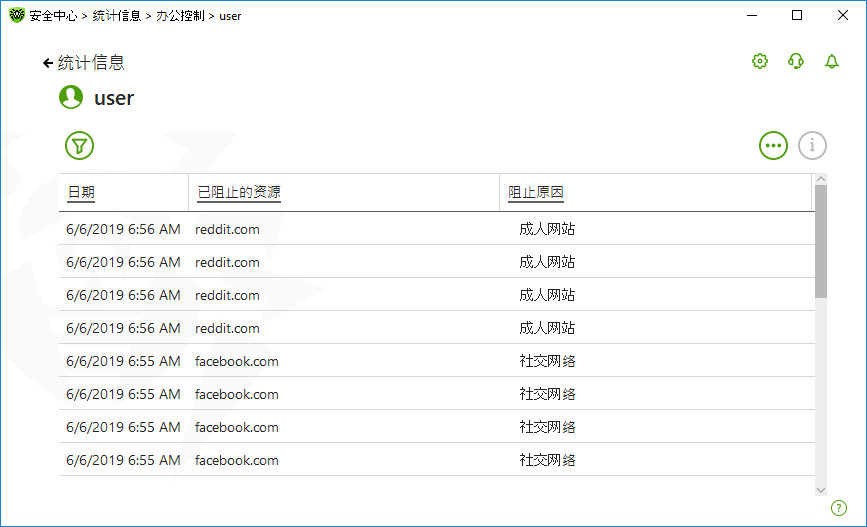Click the support headset icon
Screen dimensions: 867x527
click(796, 62)
